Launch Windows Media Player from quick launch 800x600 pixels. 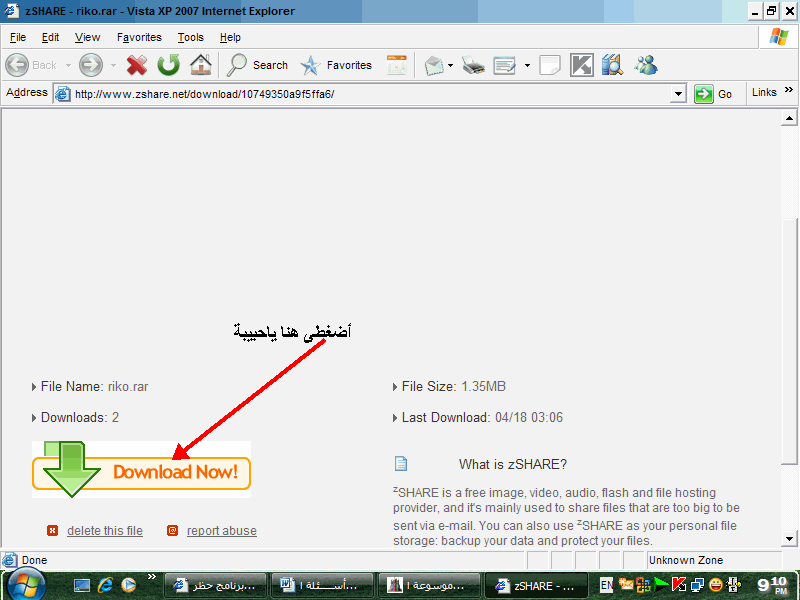[129, 585]
